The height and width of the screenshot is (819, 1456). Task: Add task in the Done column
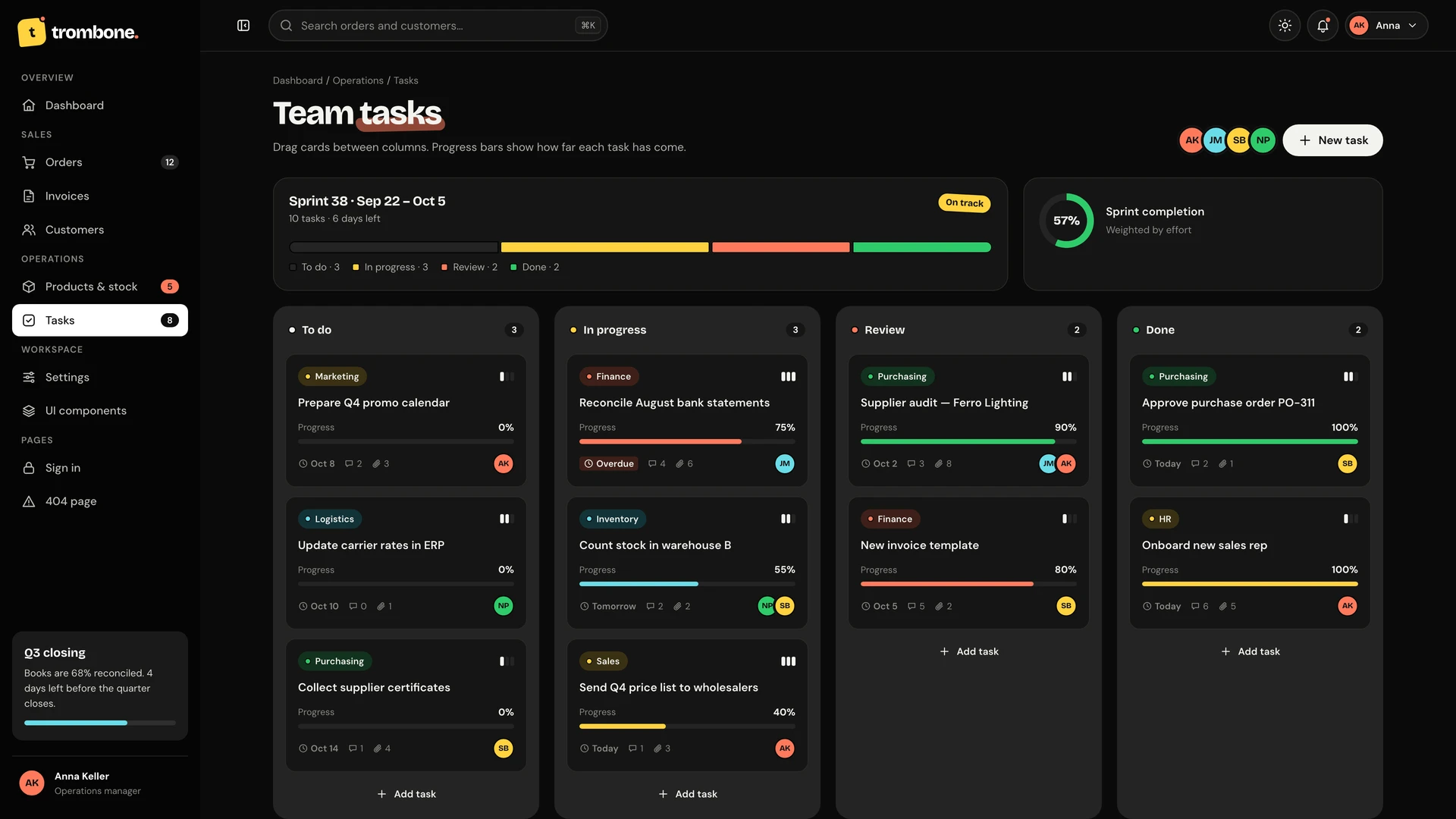point(1250,651)
